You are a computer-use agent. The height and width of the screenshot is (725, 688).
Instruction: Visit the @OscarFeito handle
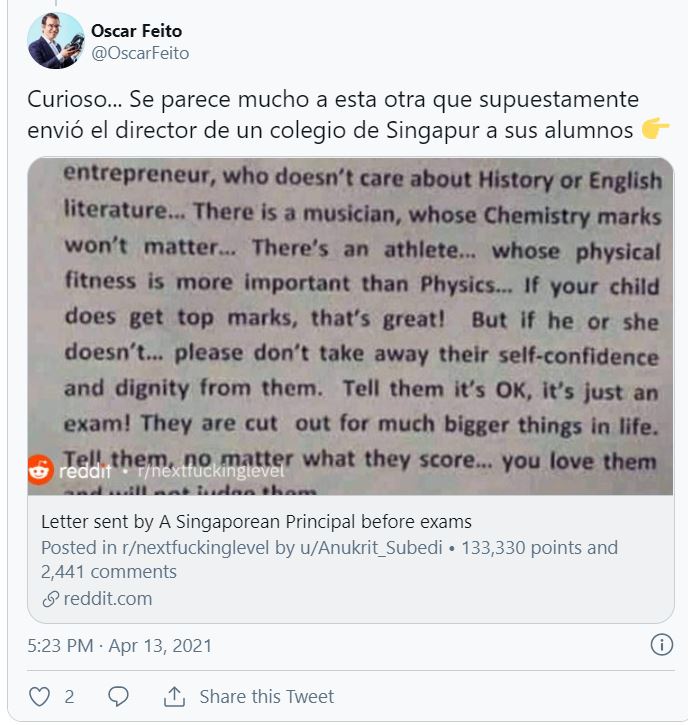140,53
